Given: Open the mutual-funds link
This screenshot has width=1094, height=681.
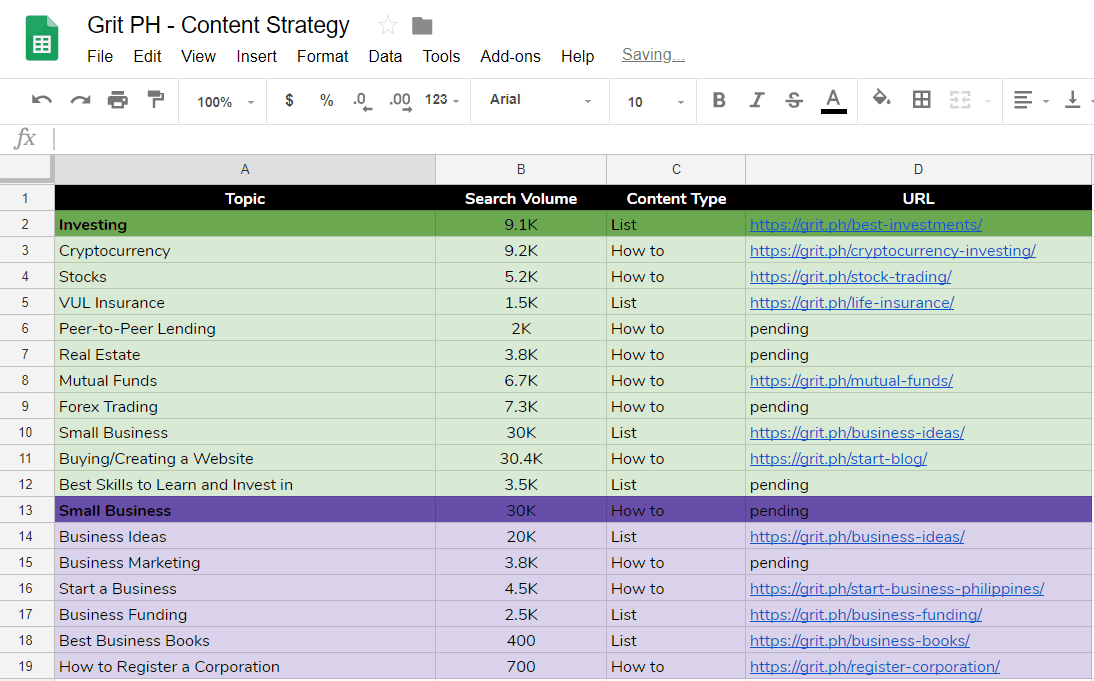Looking at the screenshot, I should coord(851,381).
